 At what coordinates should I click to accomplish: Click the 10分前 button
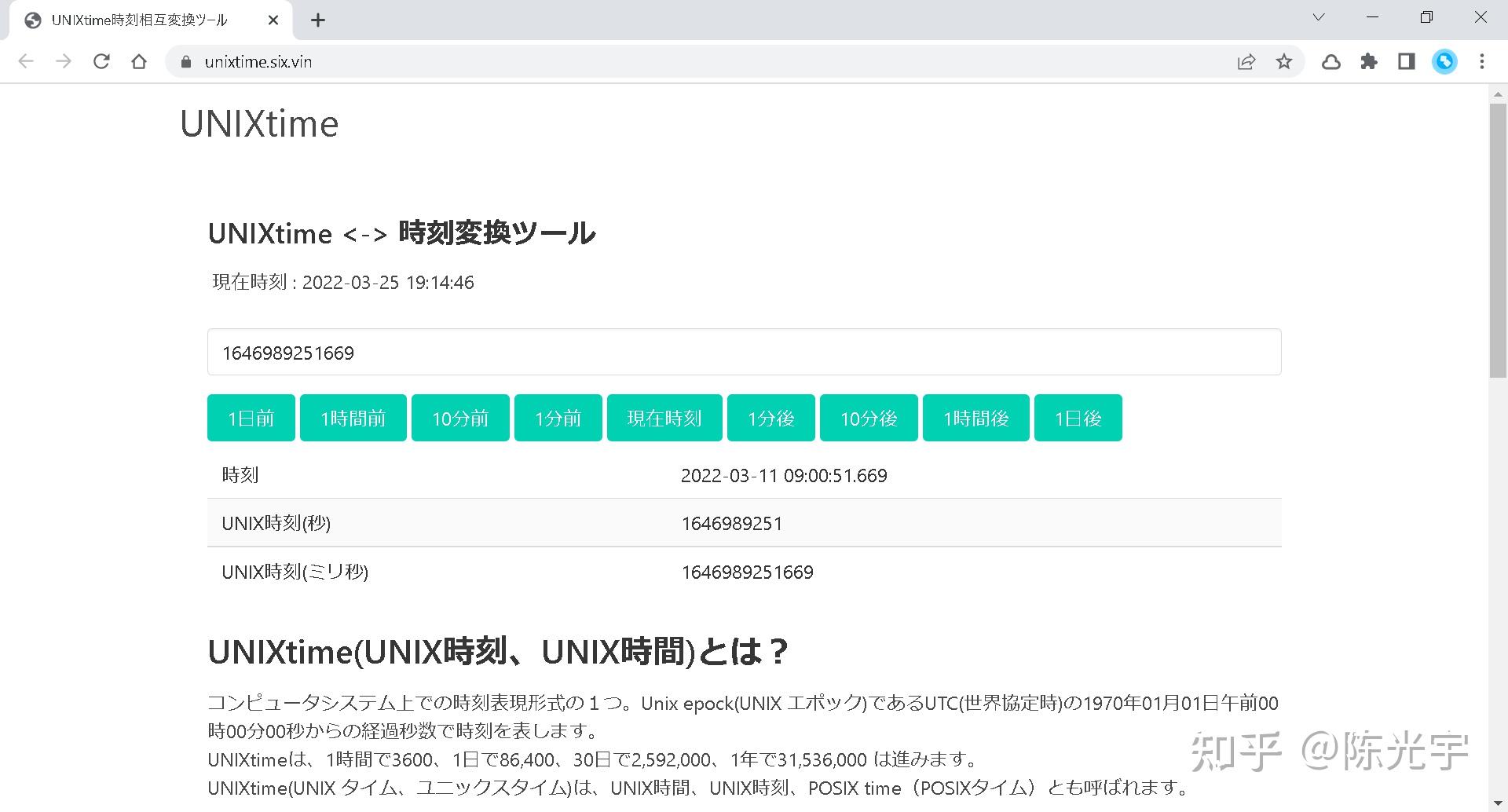(x=459, y=418)
